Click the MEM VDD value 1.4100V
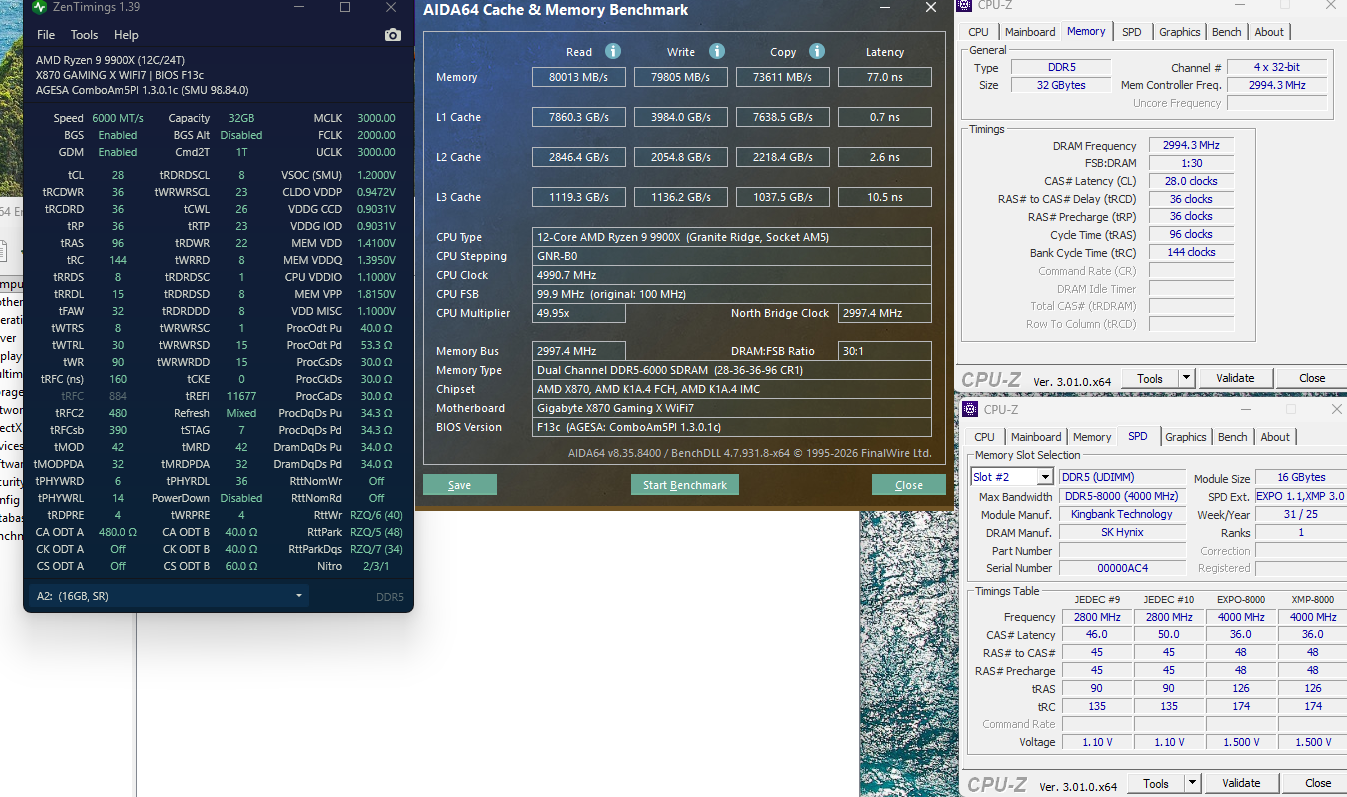The image size is (1347, 797). tap(376, 243)
